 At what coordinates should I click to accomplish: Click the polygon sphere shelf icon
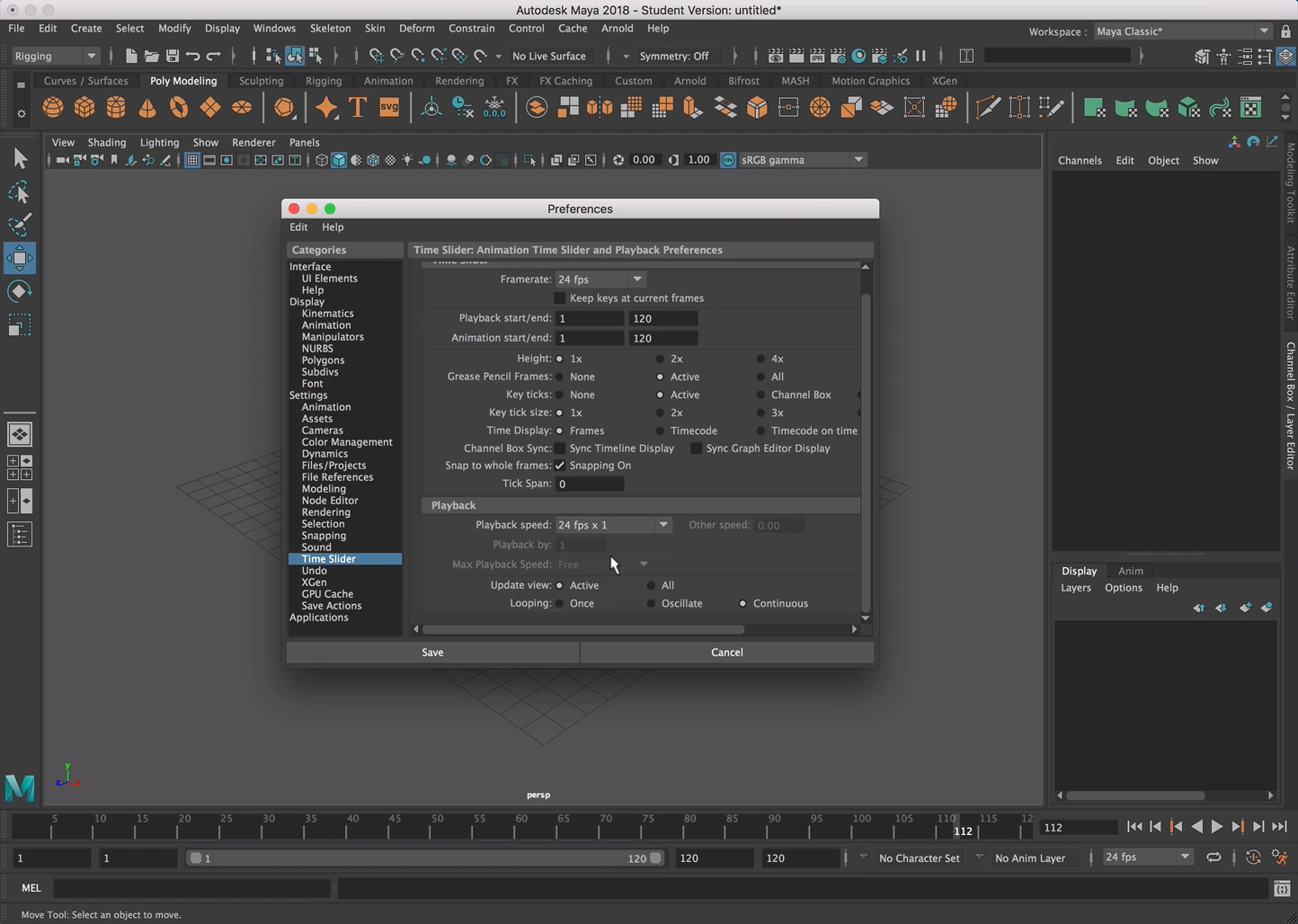[x=53, y=108]
